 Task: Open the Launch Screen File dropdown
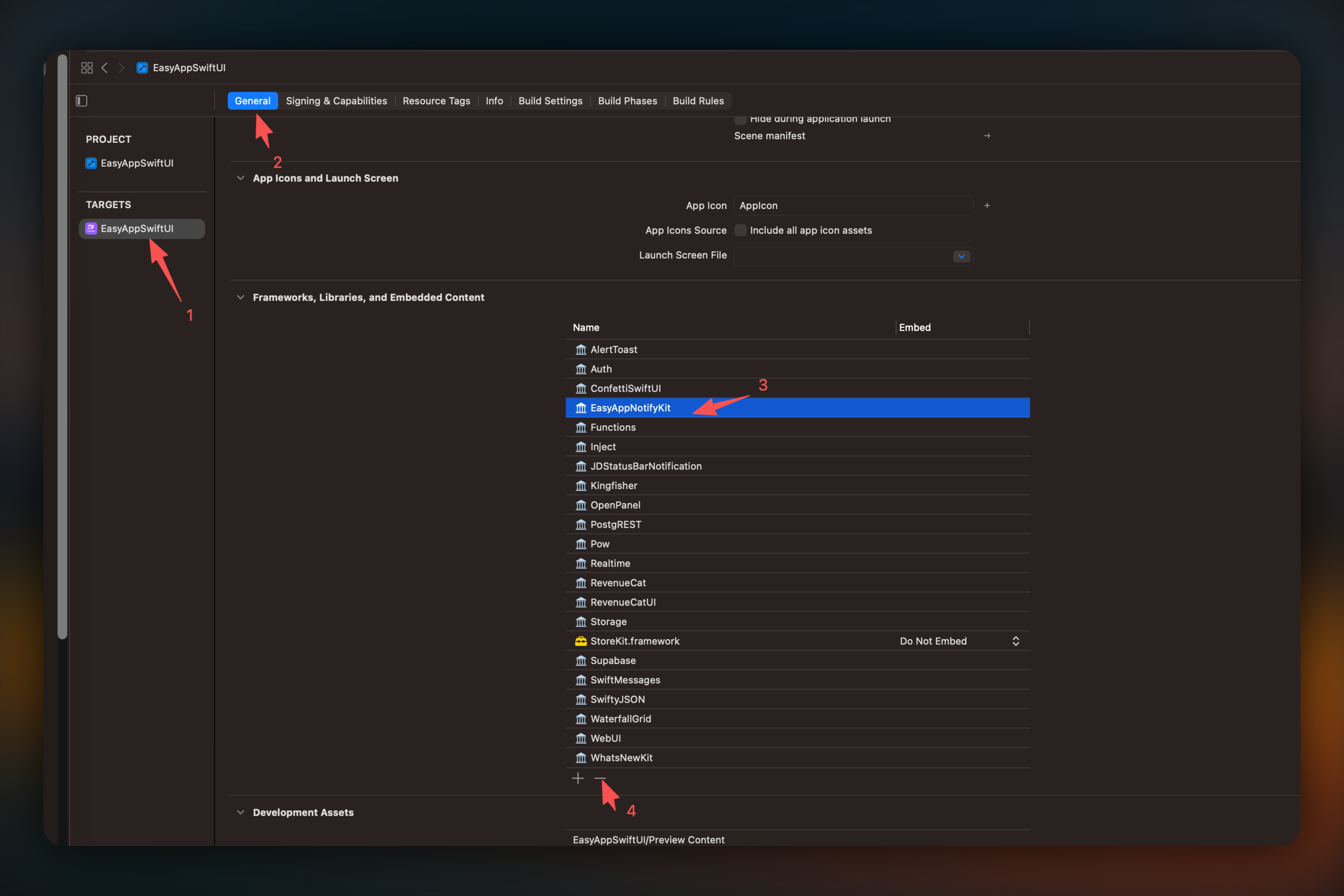pos(961,256)
